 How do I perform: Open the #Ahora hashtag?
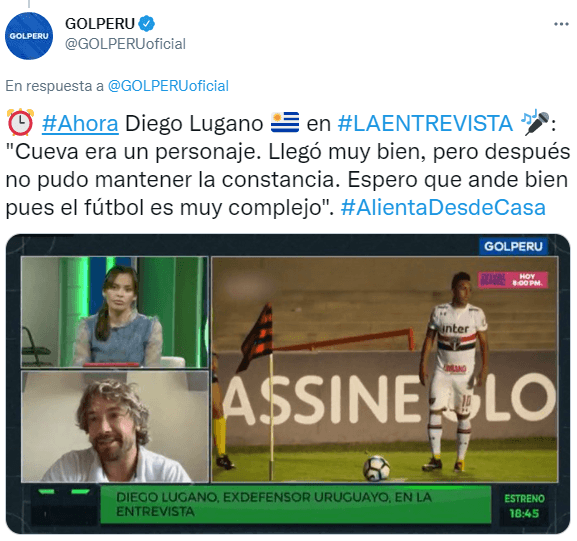(x=80, y=123)
